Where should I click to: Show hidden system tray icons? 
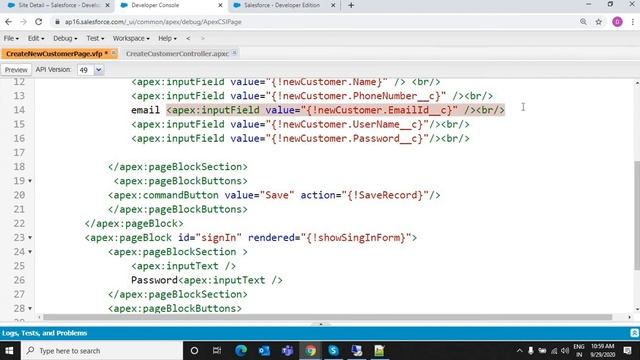coord(519,351)
